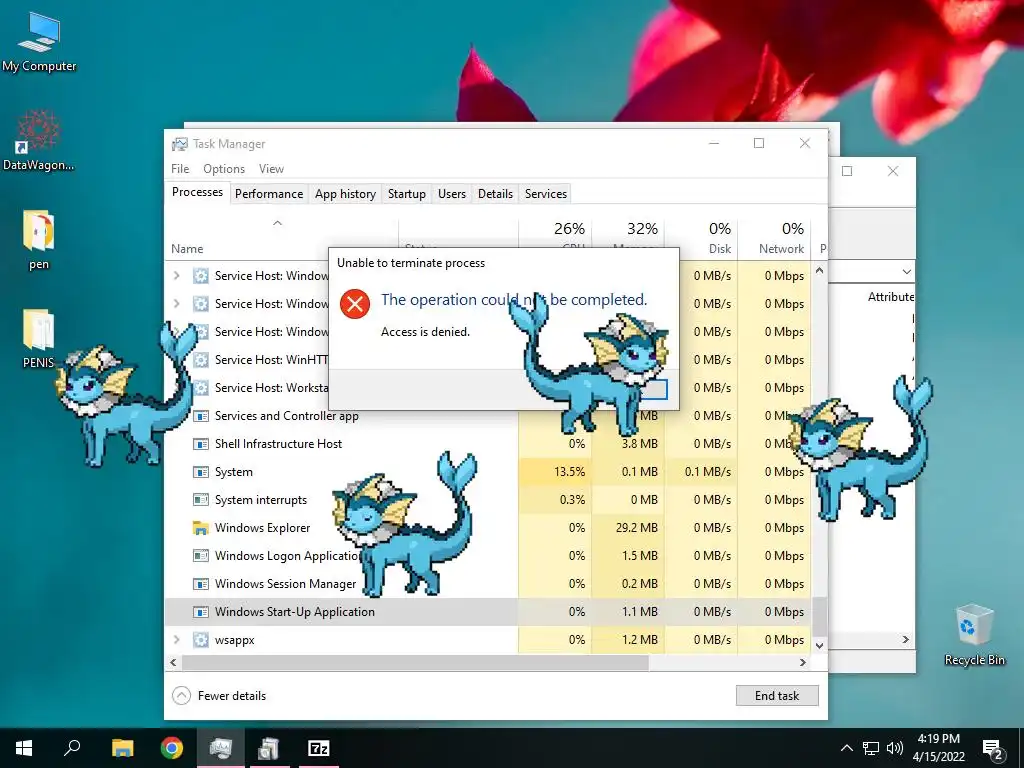Expand the first Service Host row

[176, 276]
